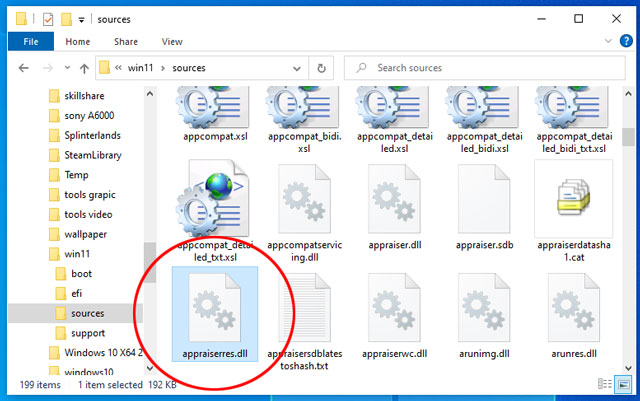Select Splinterlands folder in navigation pane
Image resolution: width=640 pixels, height=401 pixels.
click(x=92, y=135)
